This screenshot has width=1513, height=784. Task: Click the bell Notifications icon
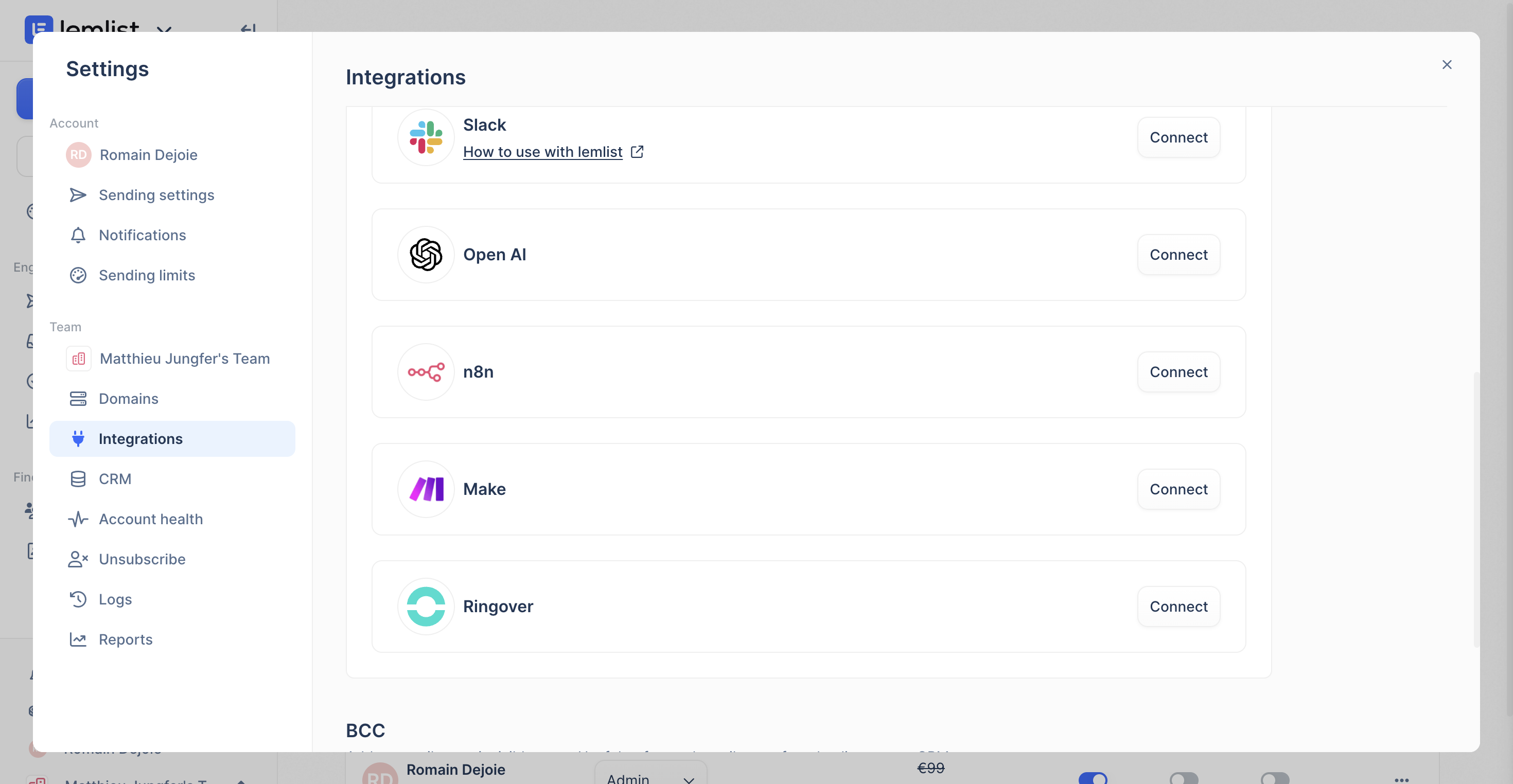(x=78, y=235)
